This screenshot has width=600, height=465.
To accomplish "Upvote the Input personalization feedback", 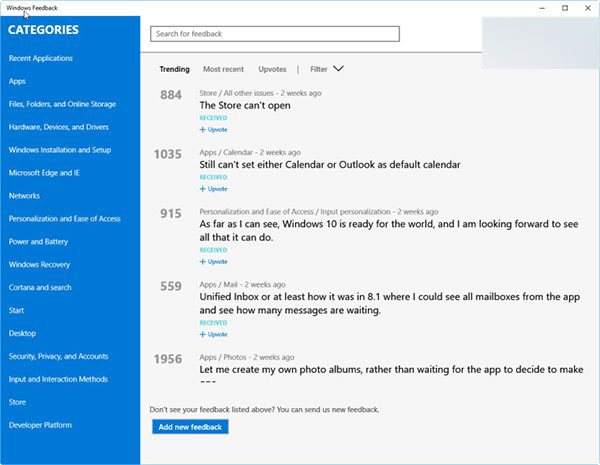I will [x=214, y=261].
